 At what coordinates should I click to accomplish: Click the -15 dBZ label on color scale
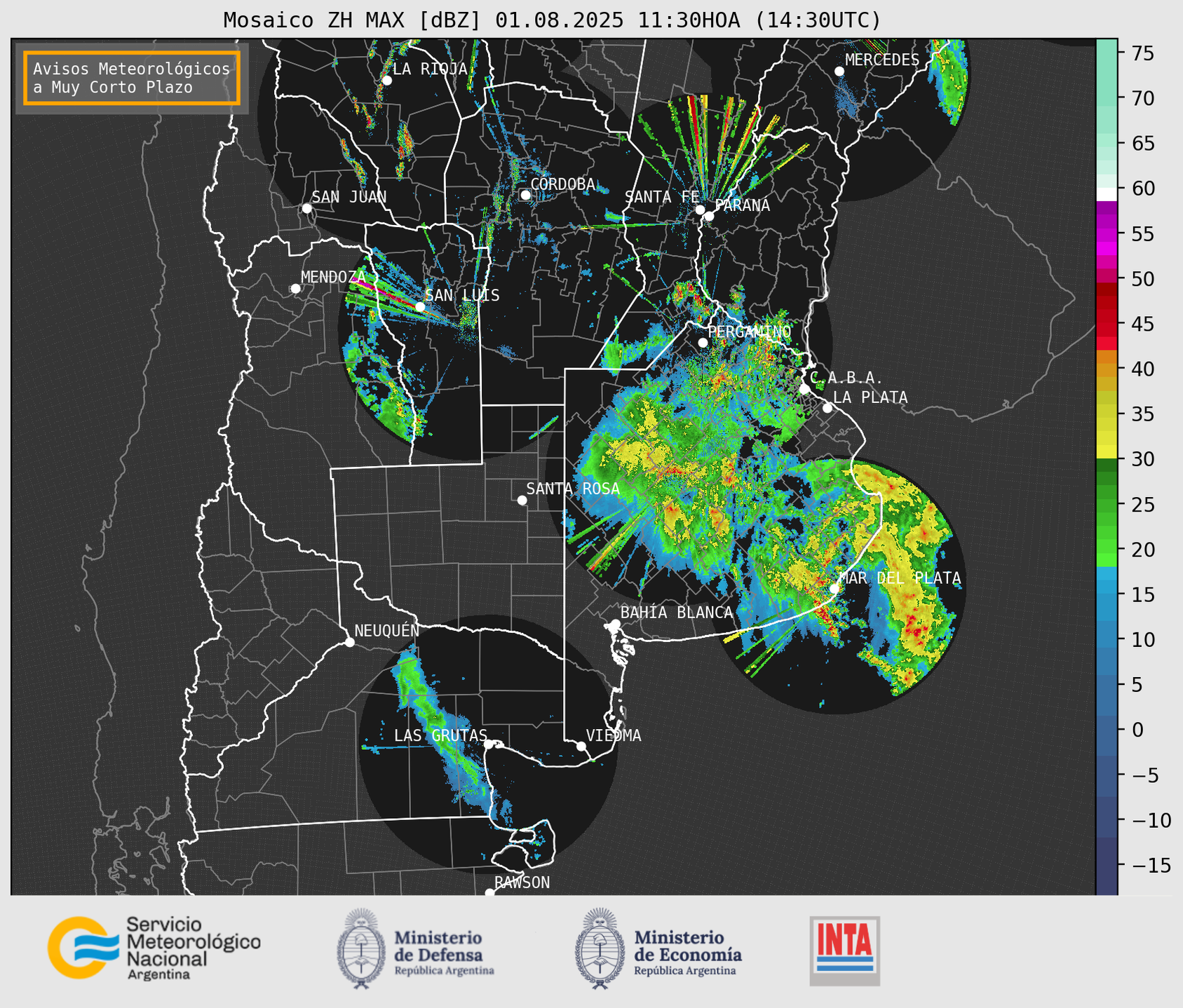[1151, 865]
